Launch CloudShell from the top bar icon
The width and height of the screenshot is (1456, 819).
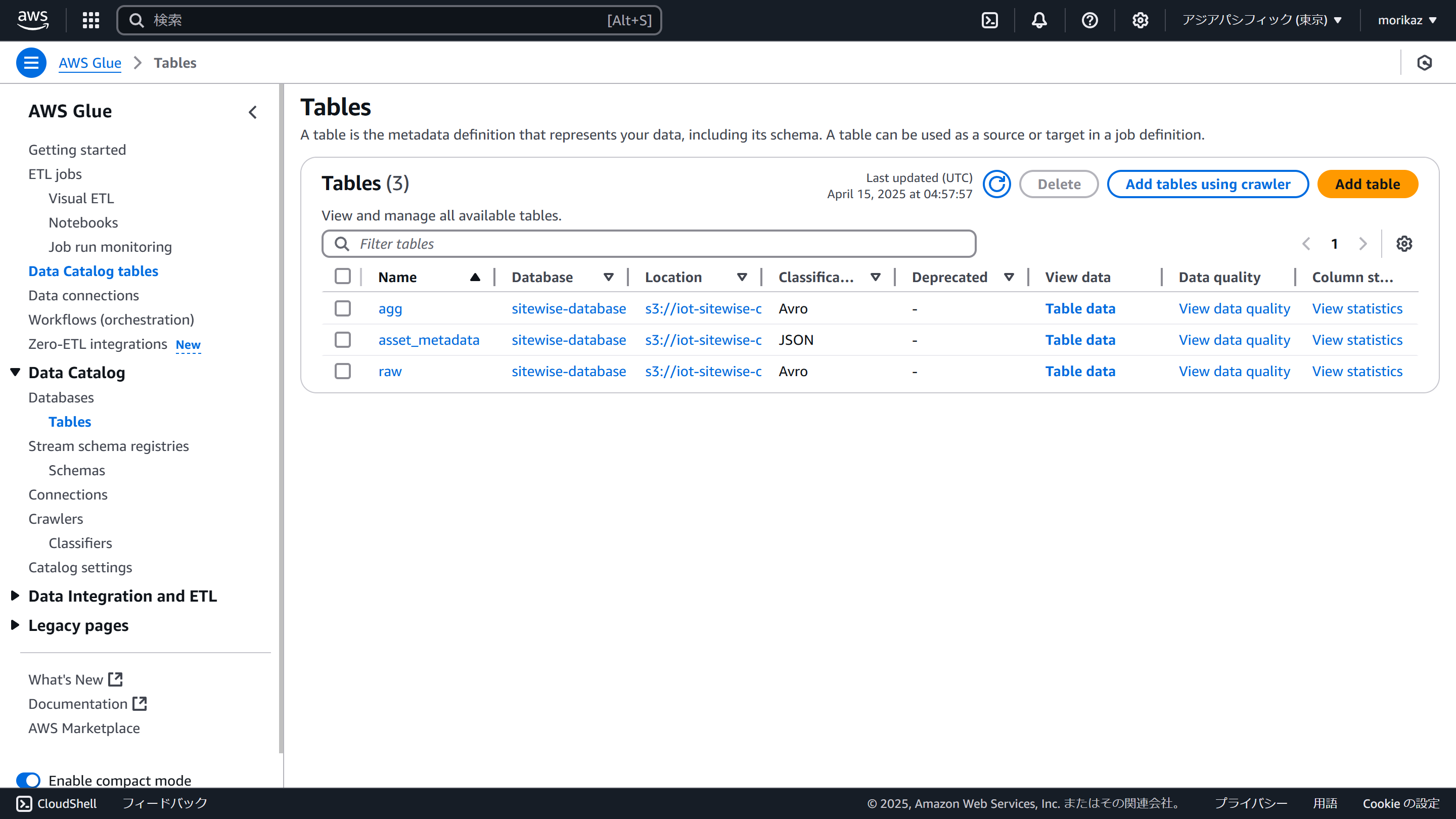point(990,20)
